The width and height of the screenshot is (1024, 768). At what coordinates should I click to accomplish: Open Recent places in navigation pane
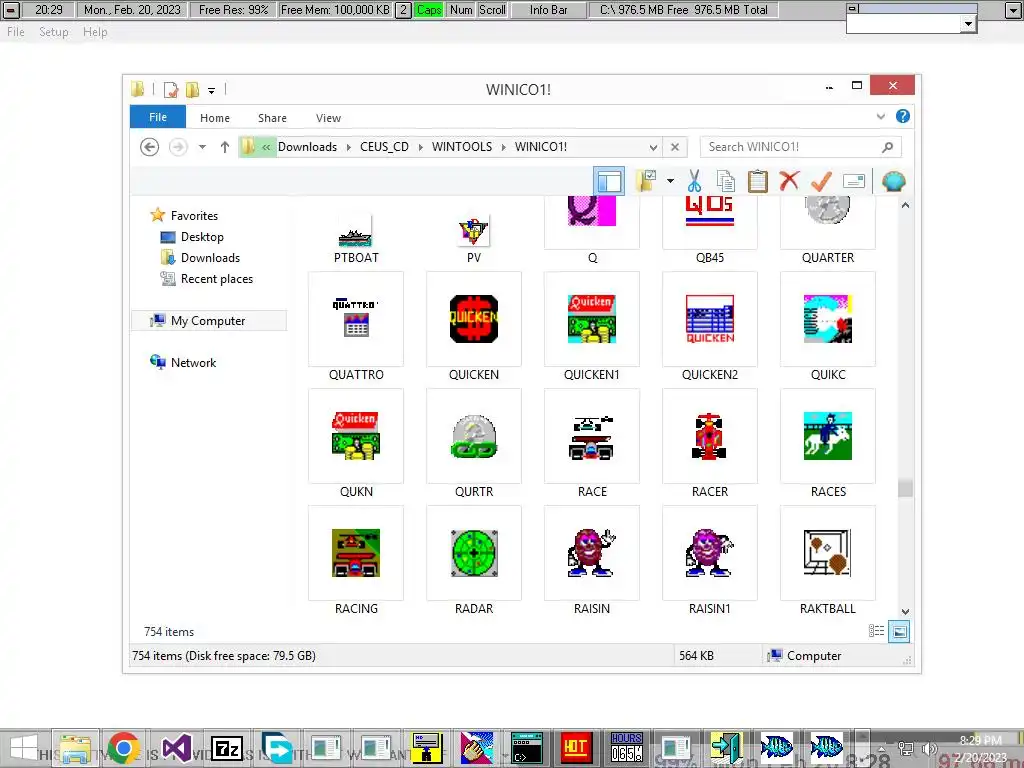[216, 278]
